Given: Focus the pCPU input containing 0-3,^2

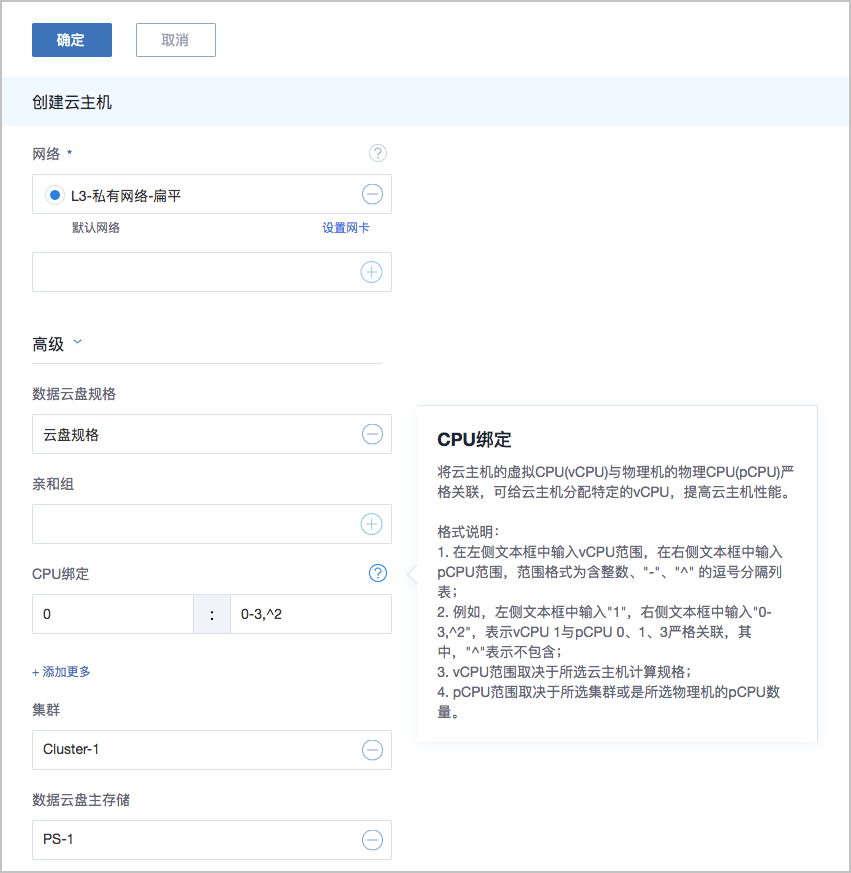Looking at the screenshot, I should pos(311,614).
